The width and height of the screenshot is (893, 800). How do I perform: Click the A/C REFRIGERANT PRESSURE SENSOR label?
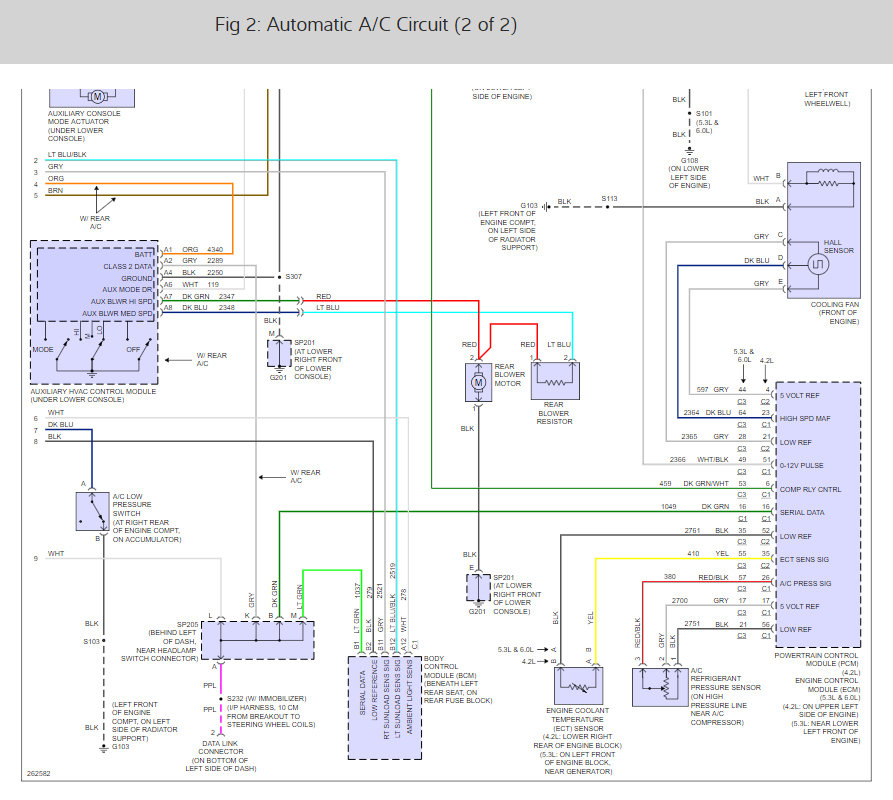726,679
